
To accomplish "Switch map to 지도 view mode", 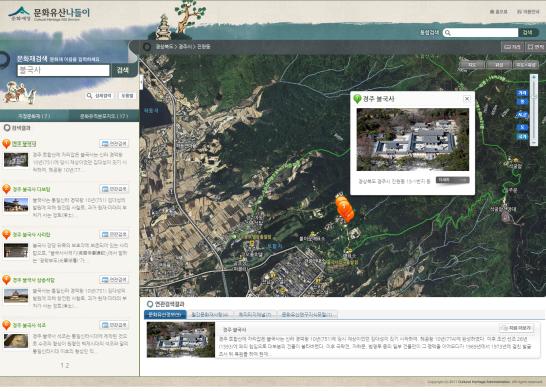I will coord(471,64).
